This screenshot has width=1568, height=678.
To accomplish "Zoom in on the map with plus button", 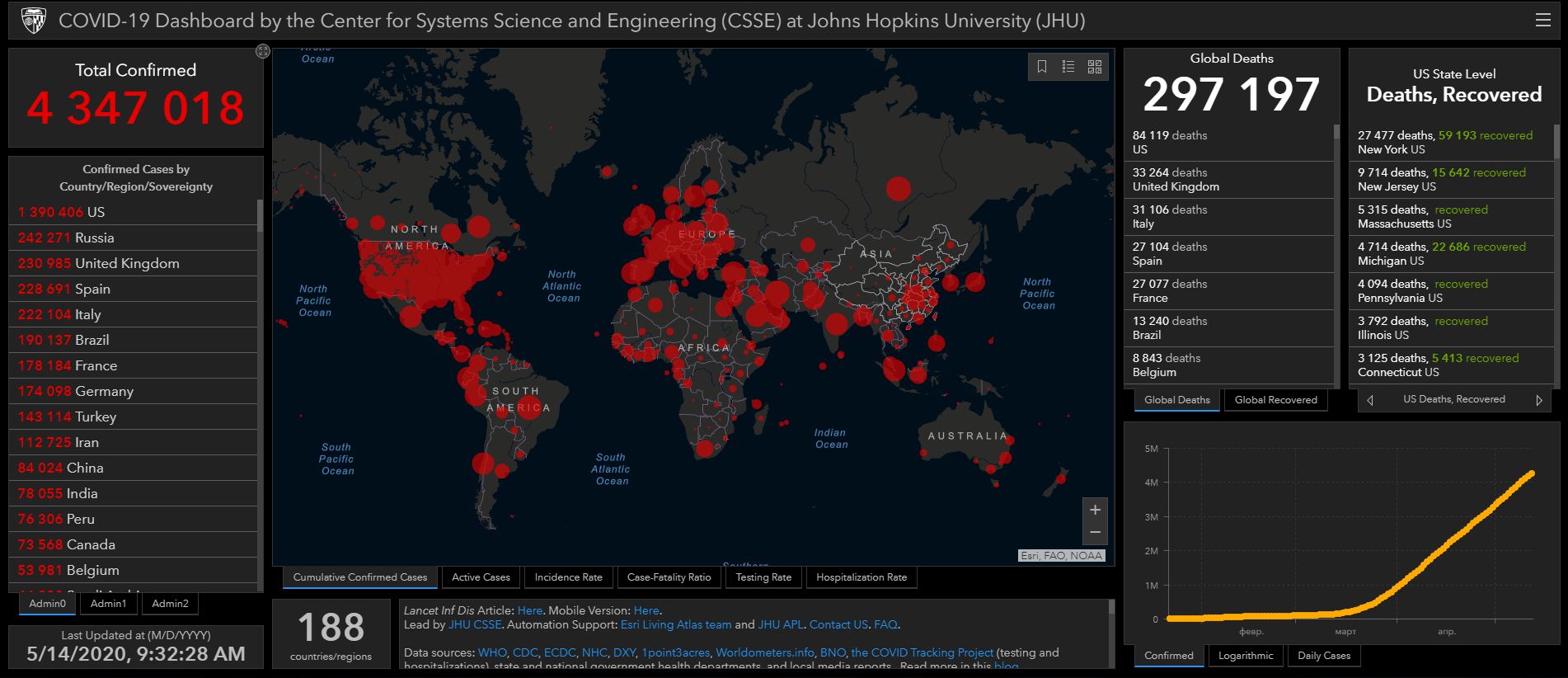I will (1095, 510).
